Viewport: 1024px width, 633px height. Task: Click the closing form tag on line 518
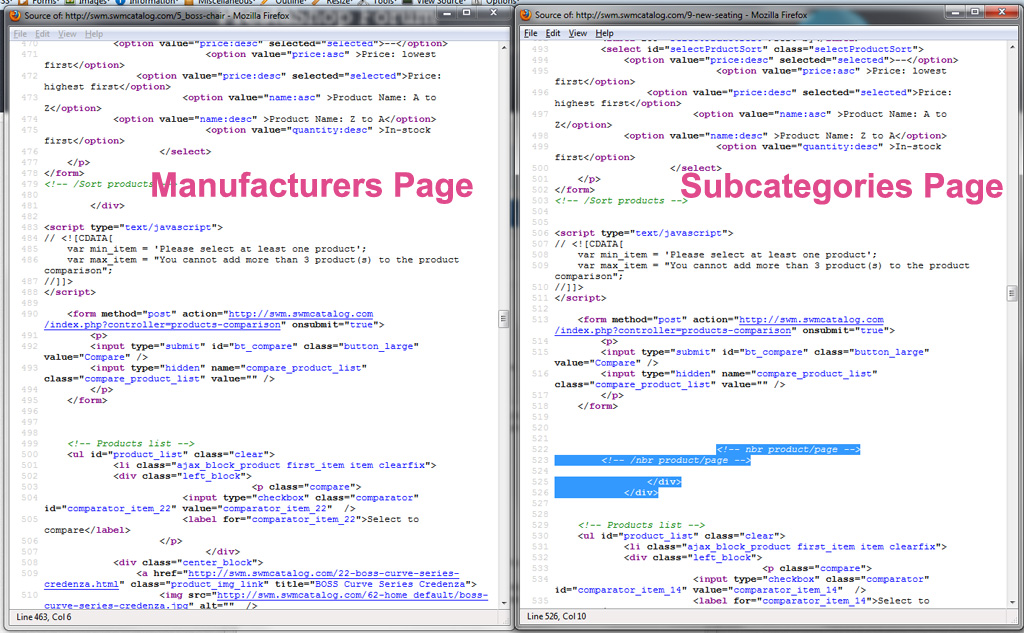[x=598, y=406]
